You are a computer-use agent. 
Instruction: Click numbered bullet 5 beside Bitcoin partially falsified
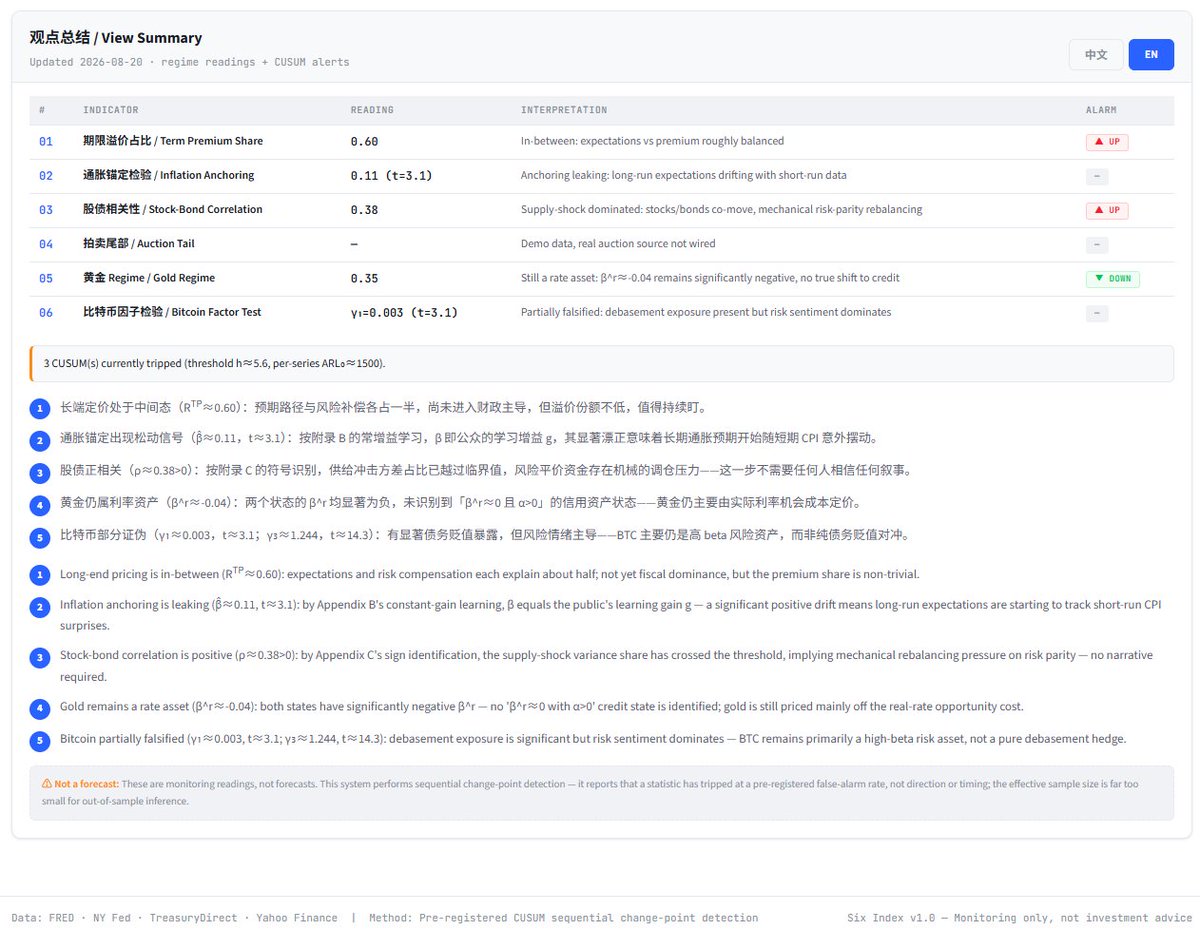point(39,740)
